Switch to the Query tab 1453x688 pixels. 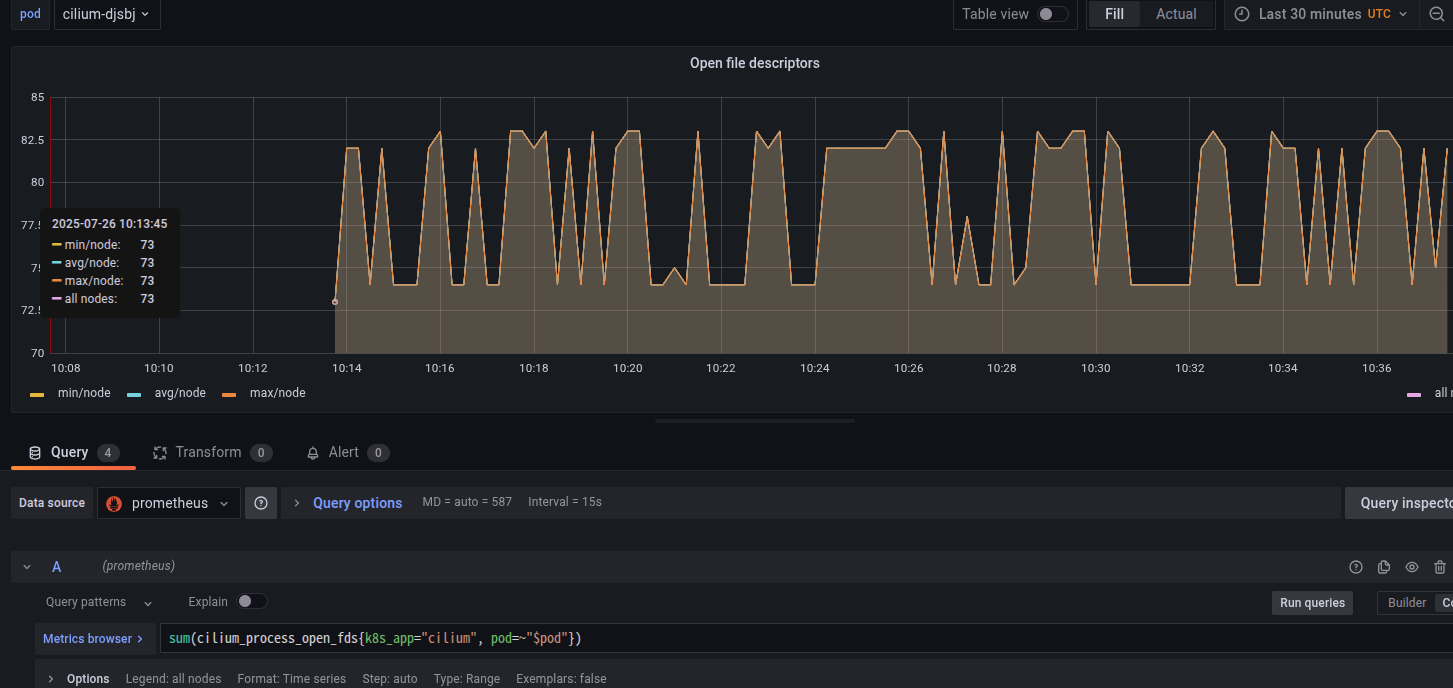pos(73,453)
